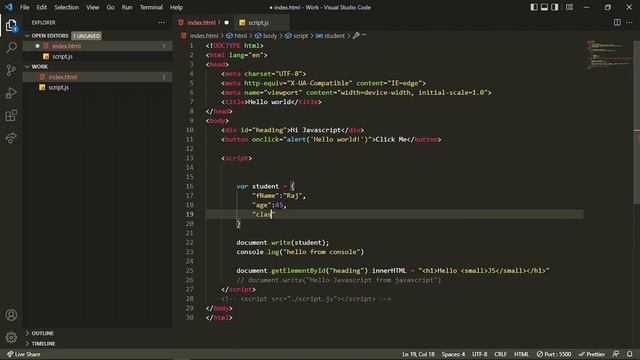Toggle the secondary side bar layout icon

point(555,7)
